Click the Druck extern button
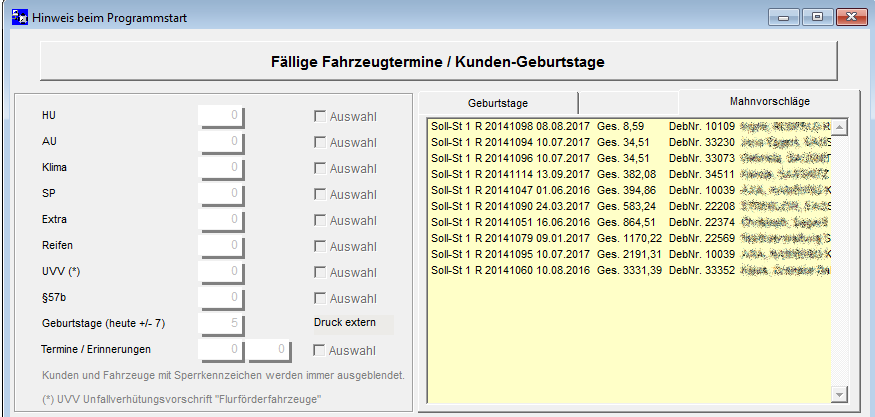Image resolution: width=875 pixels, height=417 pixels. point(353,324)
